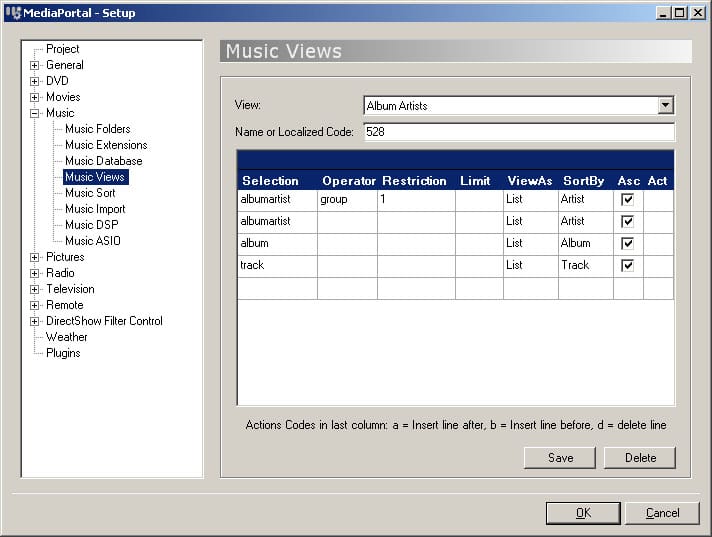The width and height of the screenshot is (712, 537).
Task: Click the Save button
Action: tap(560, 458)
